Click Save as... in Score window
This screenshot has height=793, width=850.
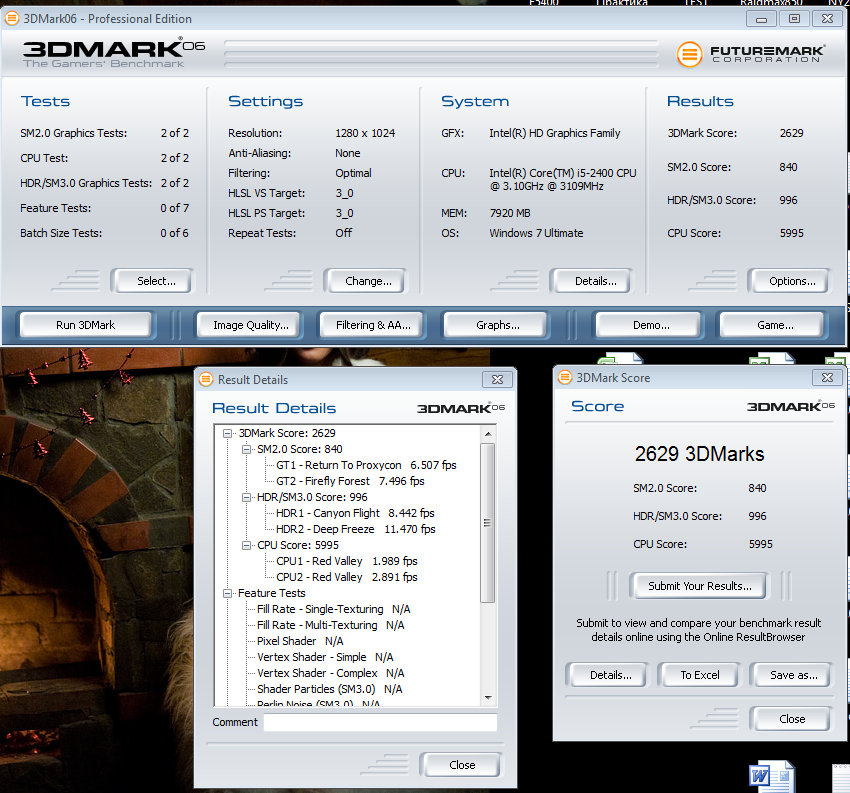791,675
